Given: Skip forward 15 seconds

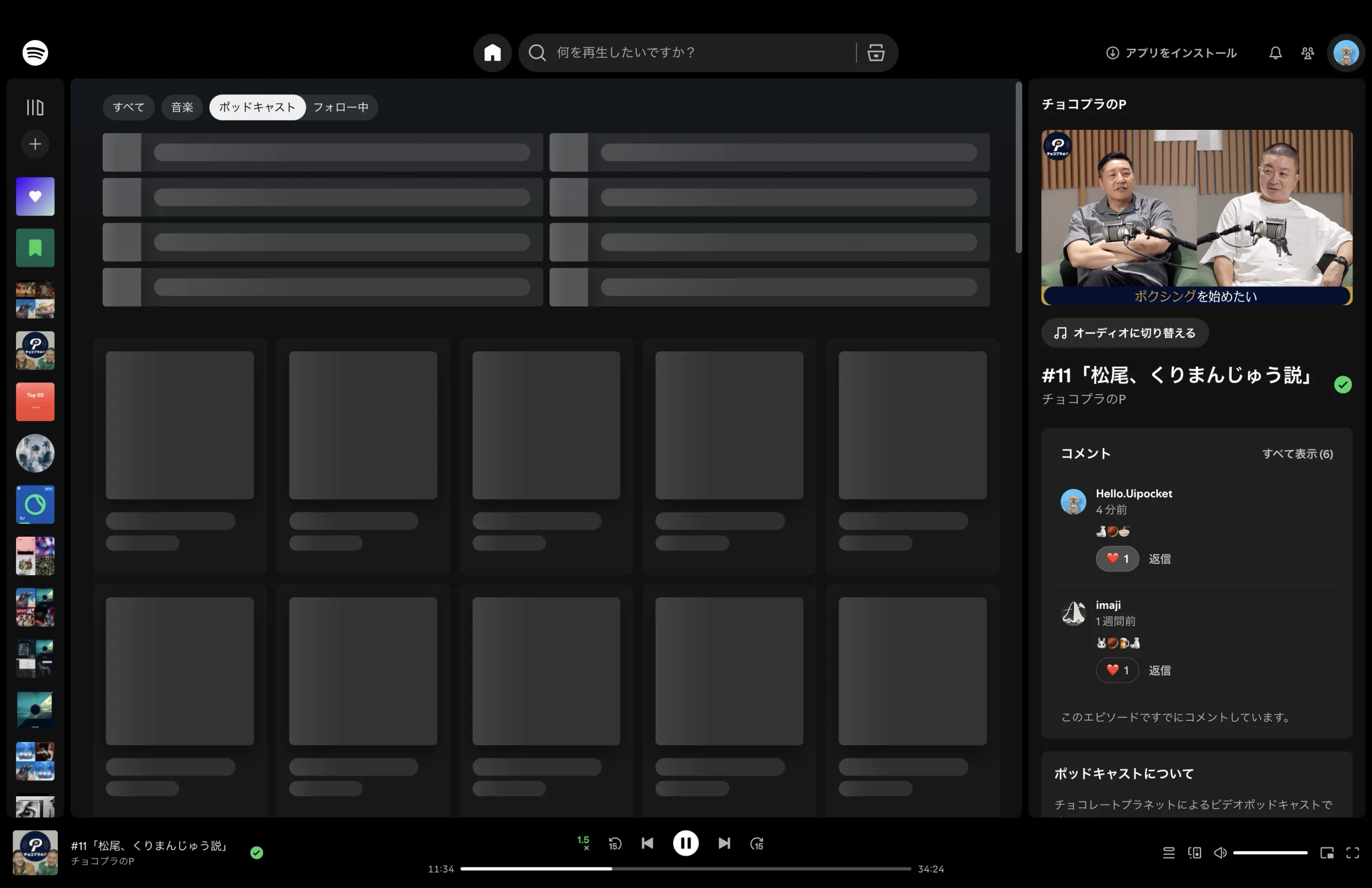Looking at the screenshot, I should [757, 844].
